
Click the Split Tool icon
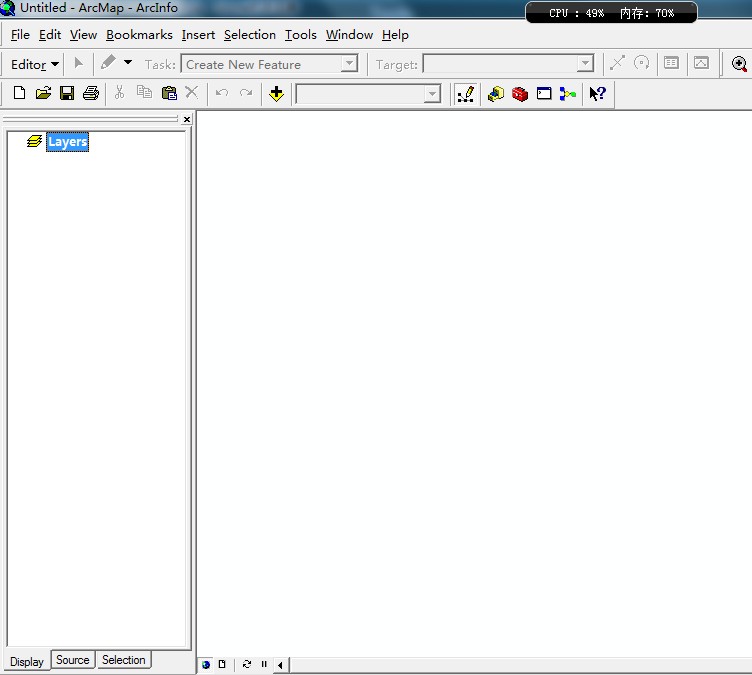[617, 63]
